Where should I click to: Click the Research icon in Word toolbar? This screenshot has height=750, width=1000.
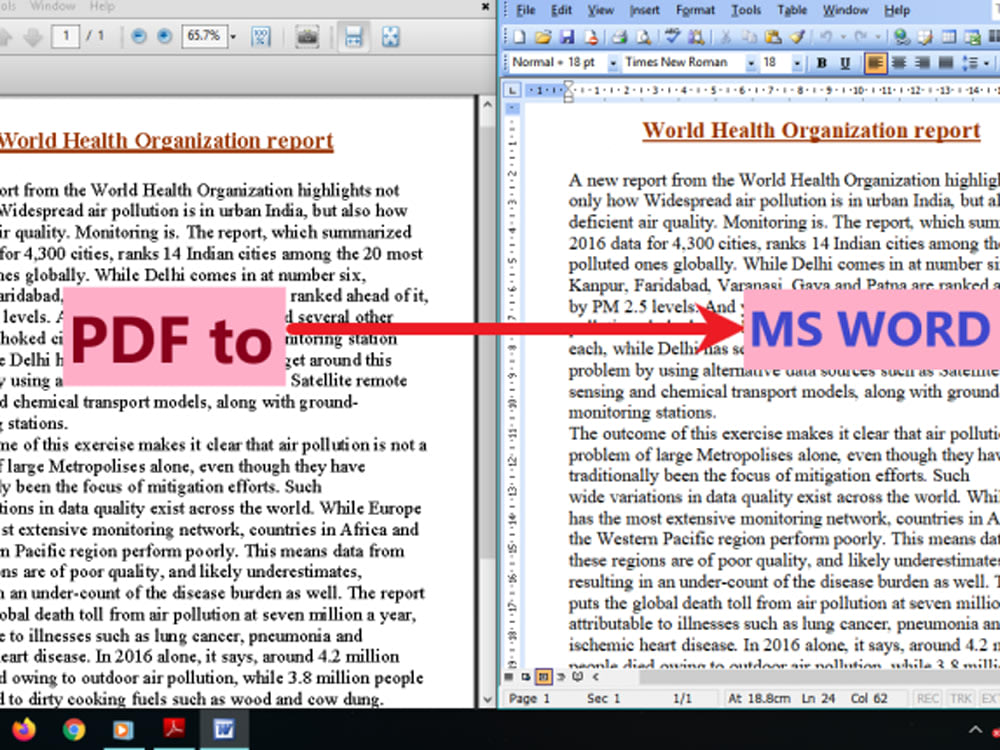click(x=696, y=37)
